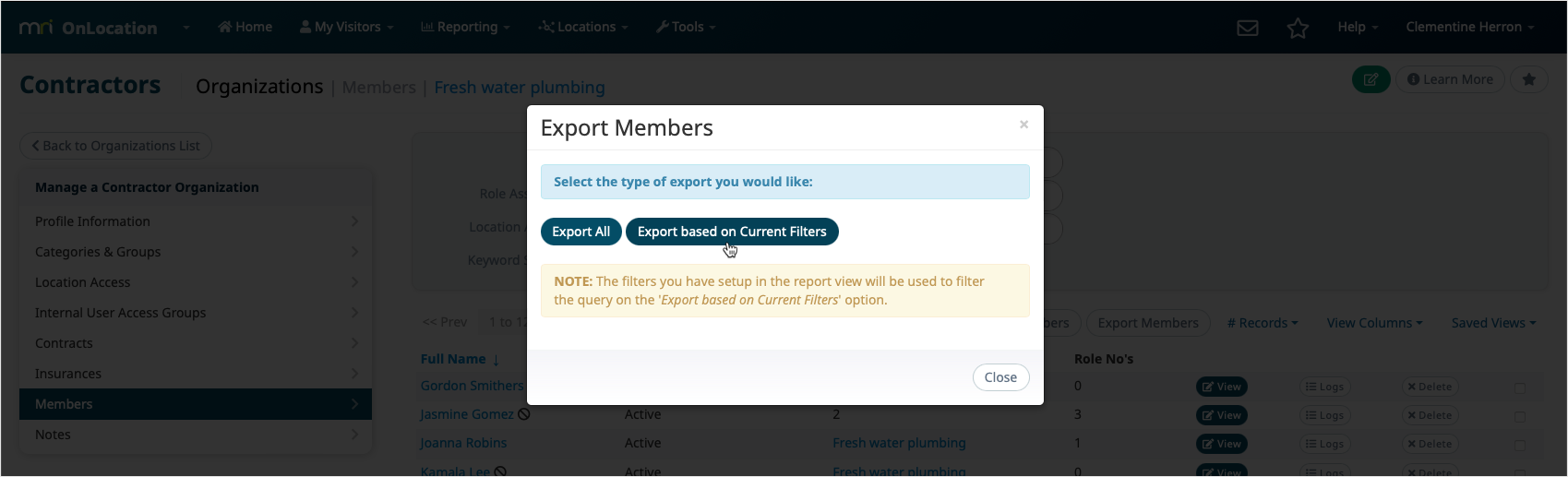Click View button in Joanna Robins row

click(1222, 444)
